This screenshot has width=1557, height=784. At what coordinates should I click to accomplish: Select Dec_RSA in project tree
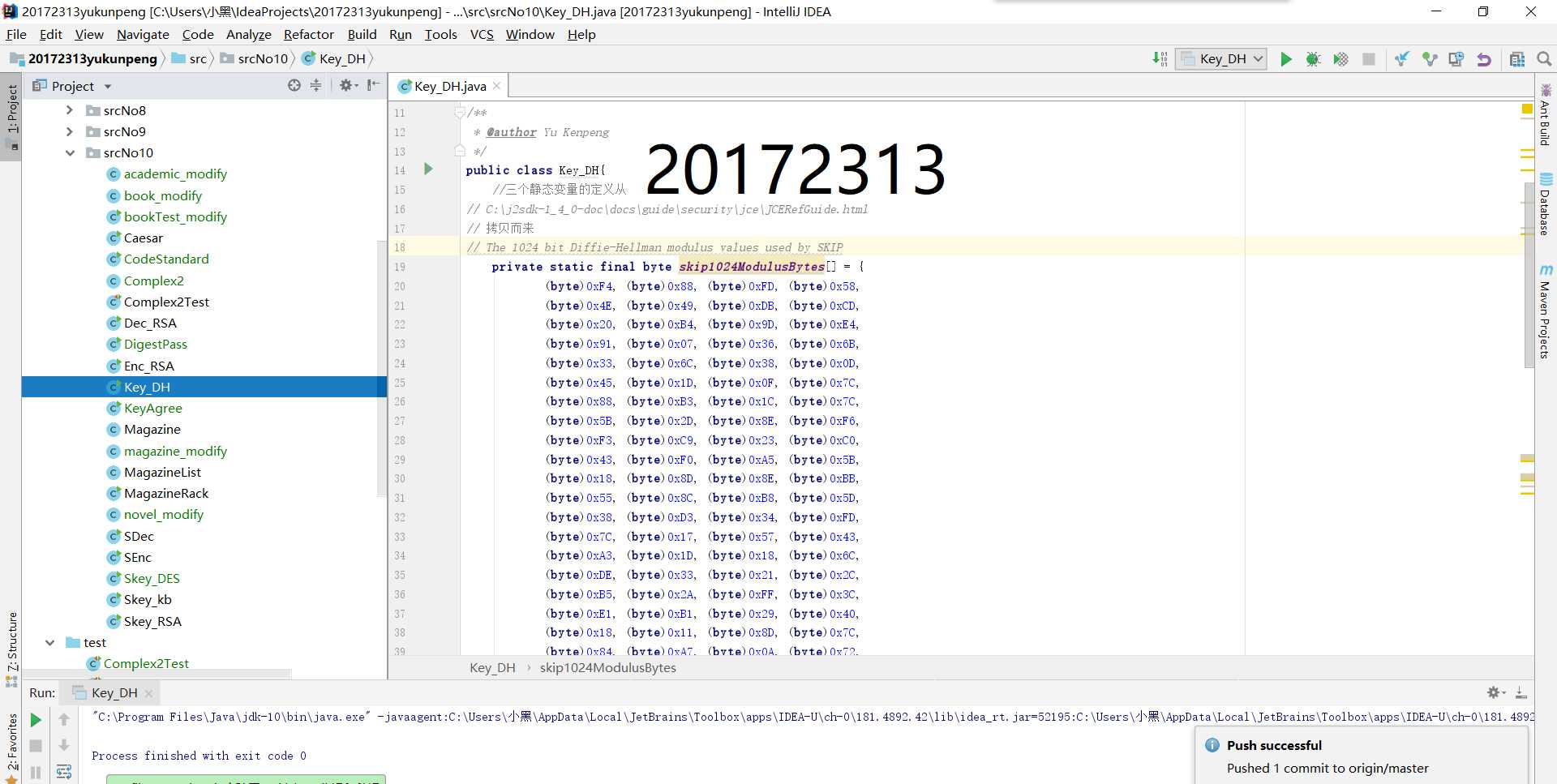click(150, 323)
